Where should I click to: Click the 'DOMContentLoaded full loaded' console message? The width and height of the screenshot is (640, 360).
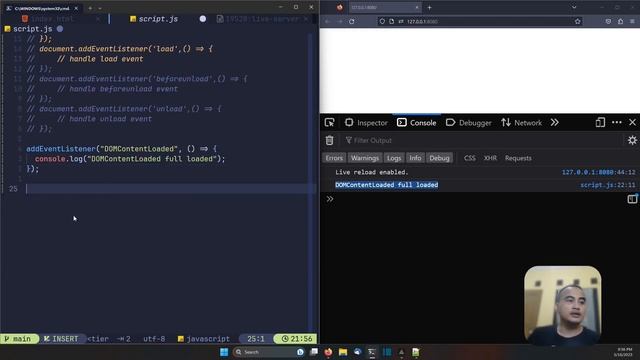tap(387, 185)
